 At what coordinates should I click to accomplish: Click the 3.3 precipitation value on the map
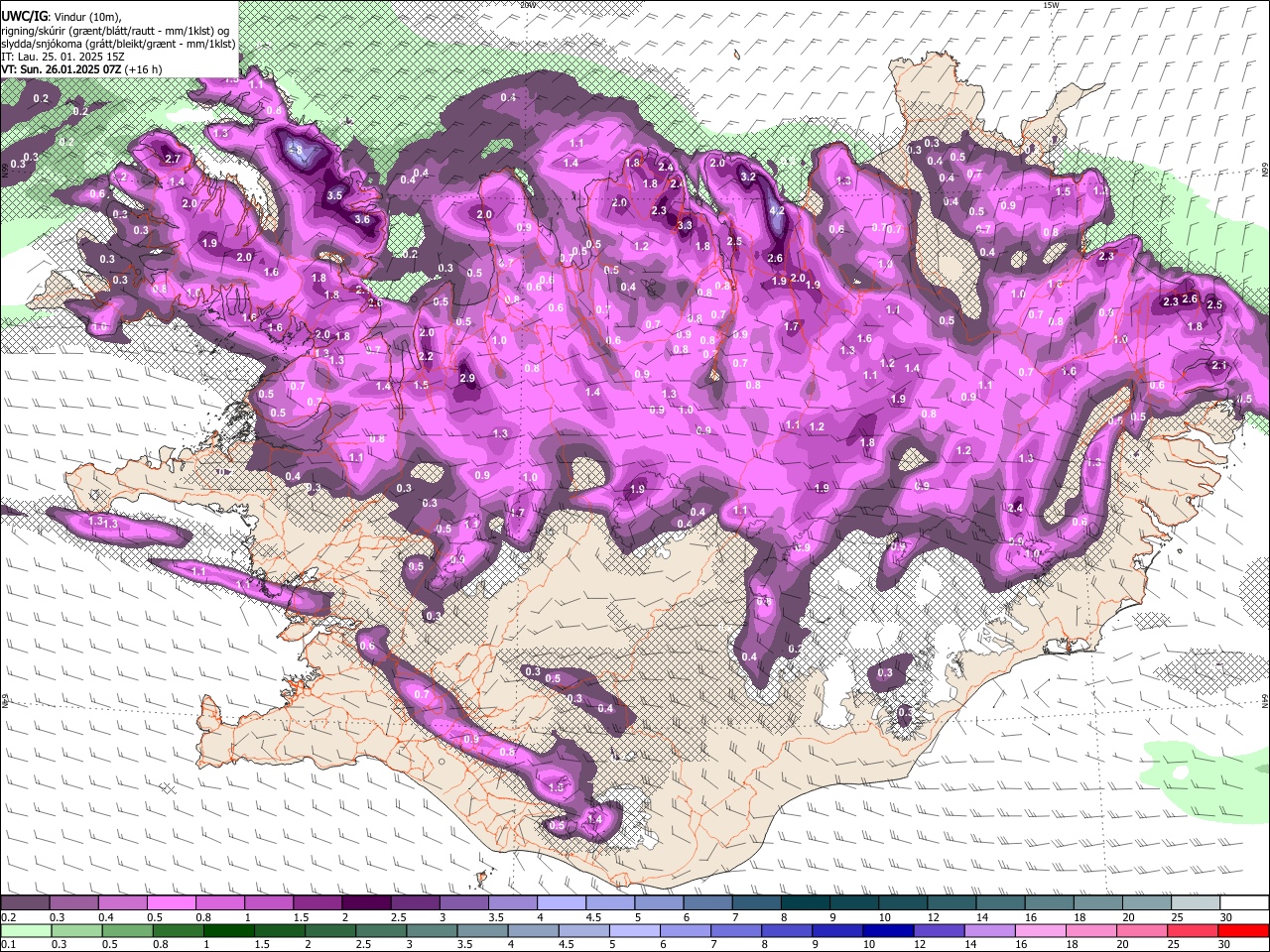[685, 225]
